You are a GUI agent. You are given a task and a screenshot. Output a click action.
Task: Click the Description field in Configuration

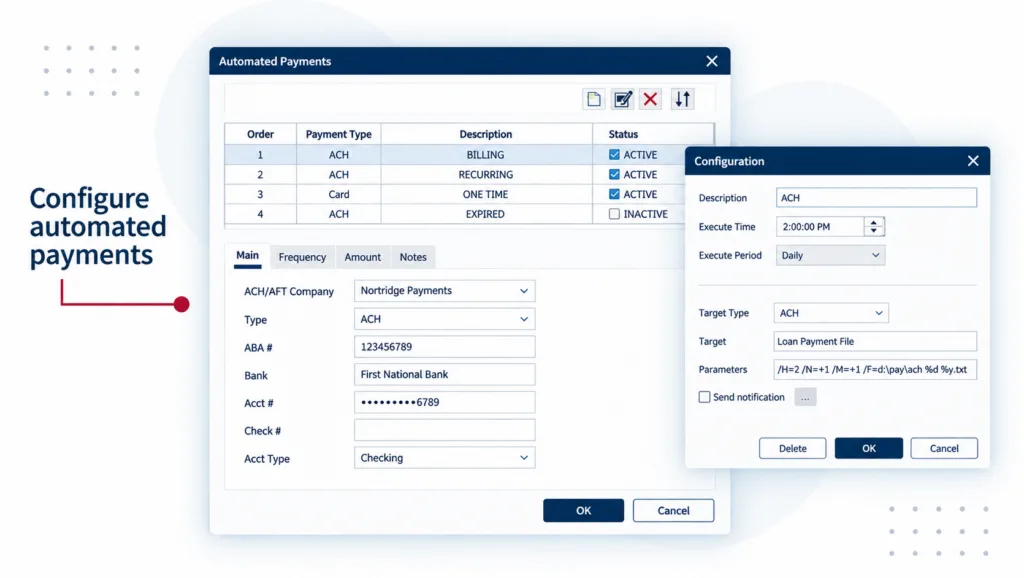click(x=876, y=198)
